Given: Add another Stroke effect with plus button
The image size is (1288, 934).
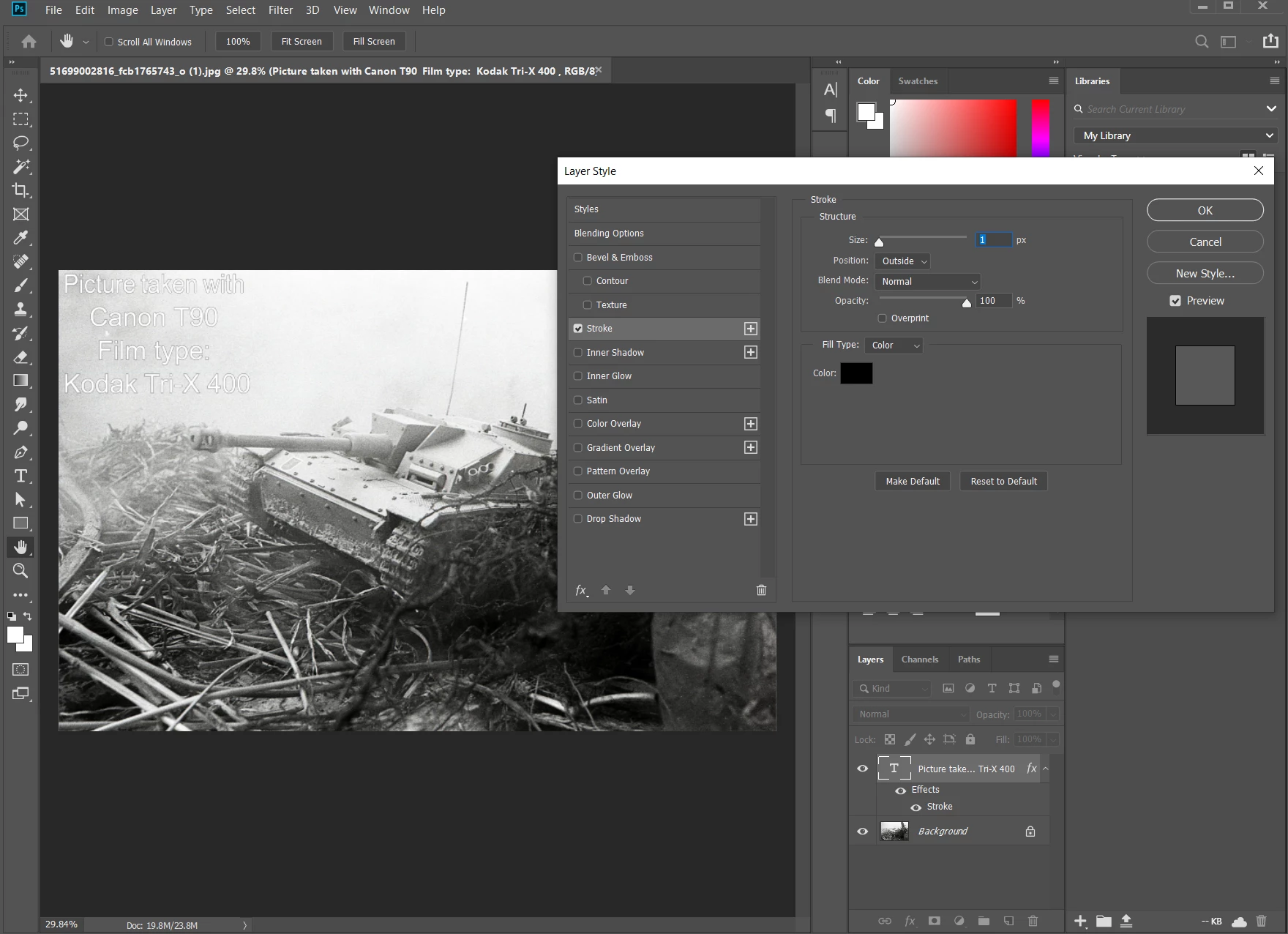Looking at the screenshot, I should tap(751, 329).
